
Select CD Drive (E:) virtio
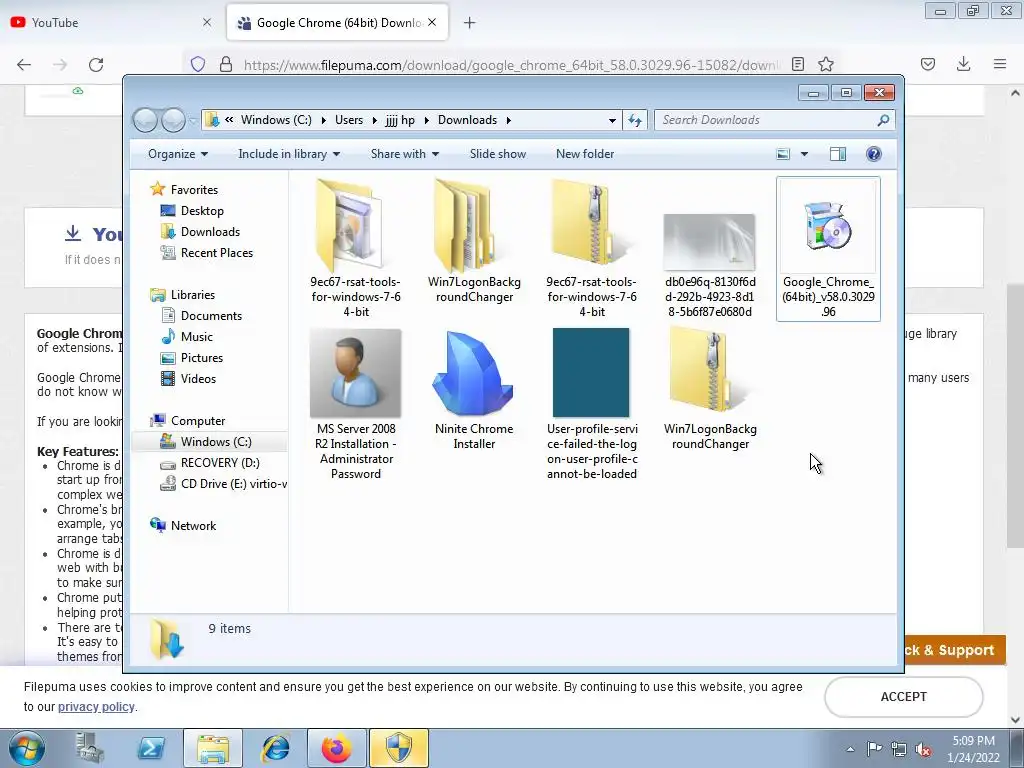tap(223, 484)
